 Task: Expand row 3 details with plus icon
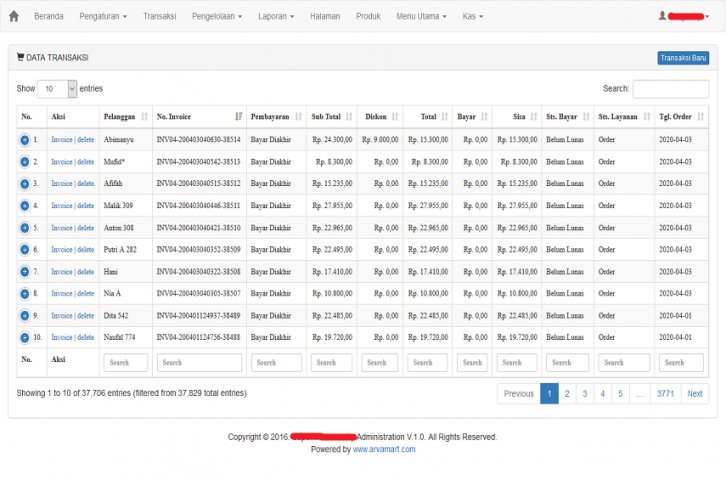pos(25,184)
